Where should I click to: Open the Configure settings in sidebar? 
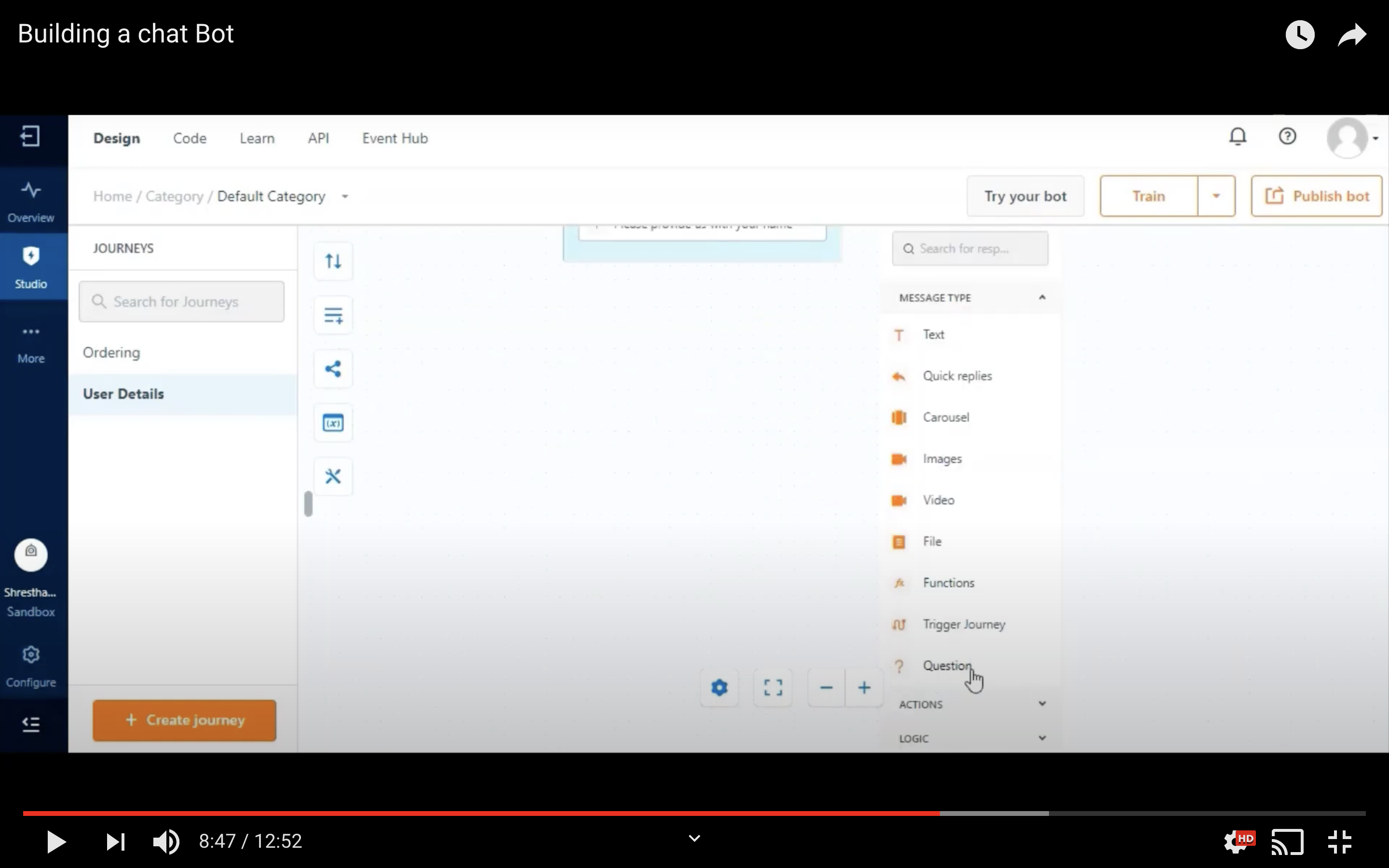[31, 666]
